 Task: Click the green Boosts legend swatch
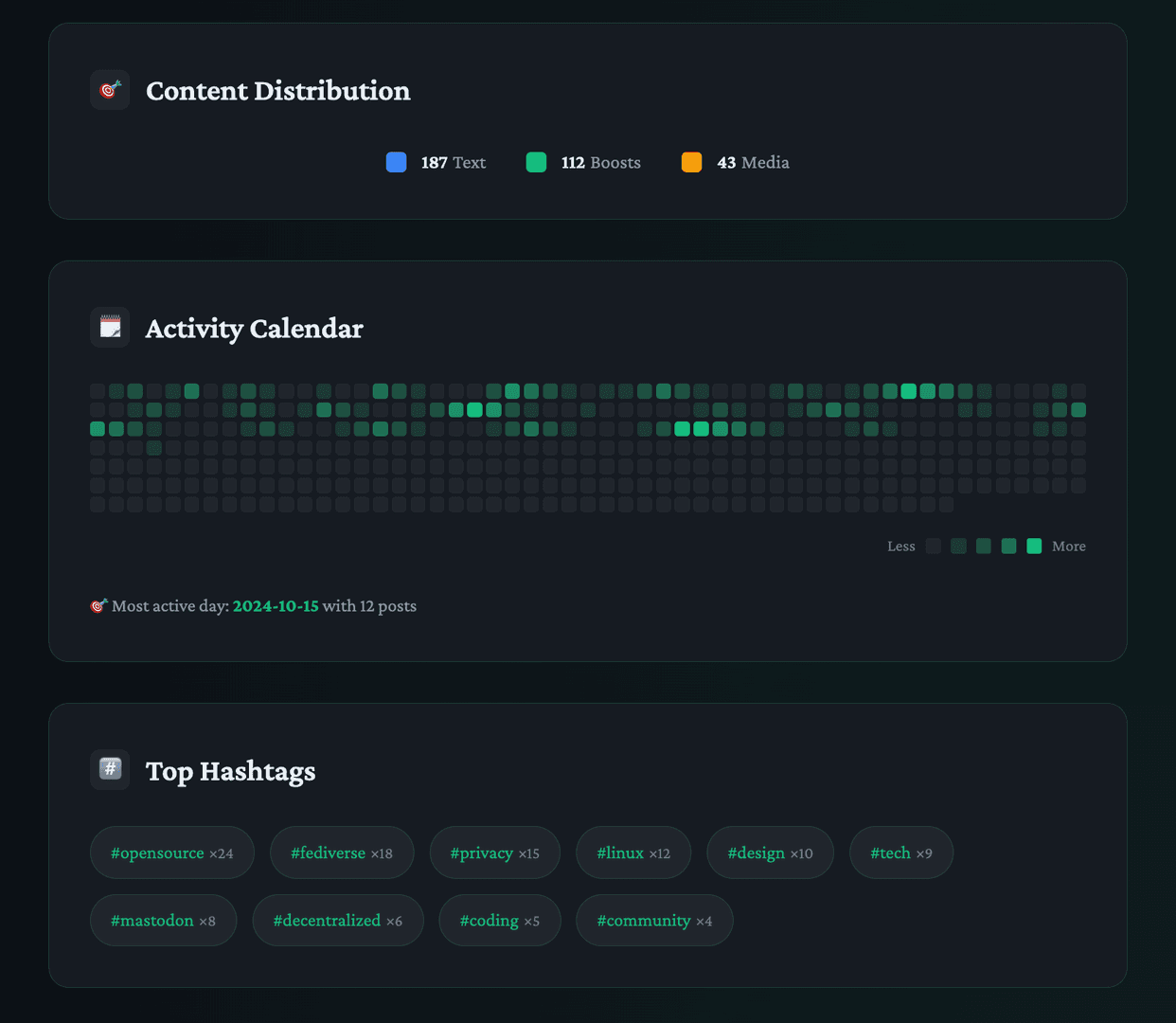(536, 162)
